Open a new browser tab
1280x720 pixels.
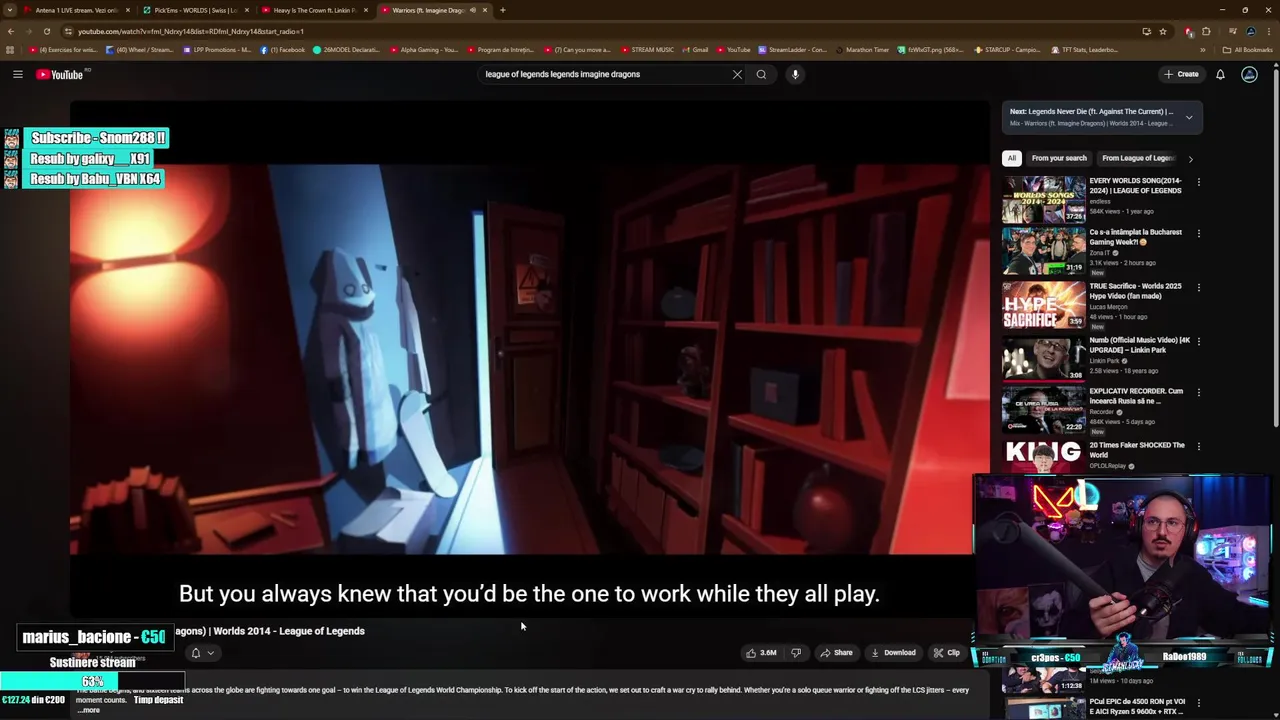tap(502, 10)
